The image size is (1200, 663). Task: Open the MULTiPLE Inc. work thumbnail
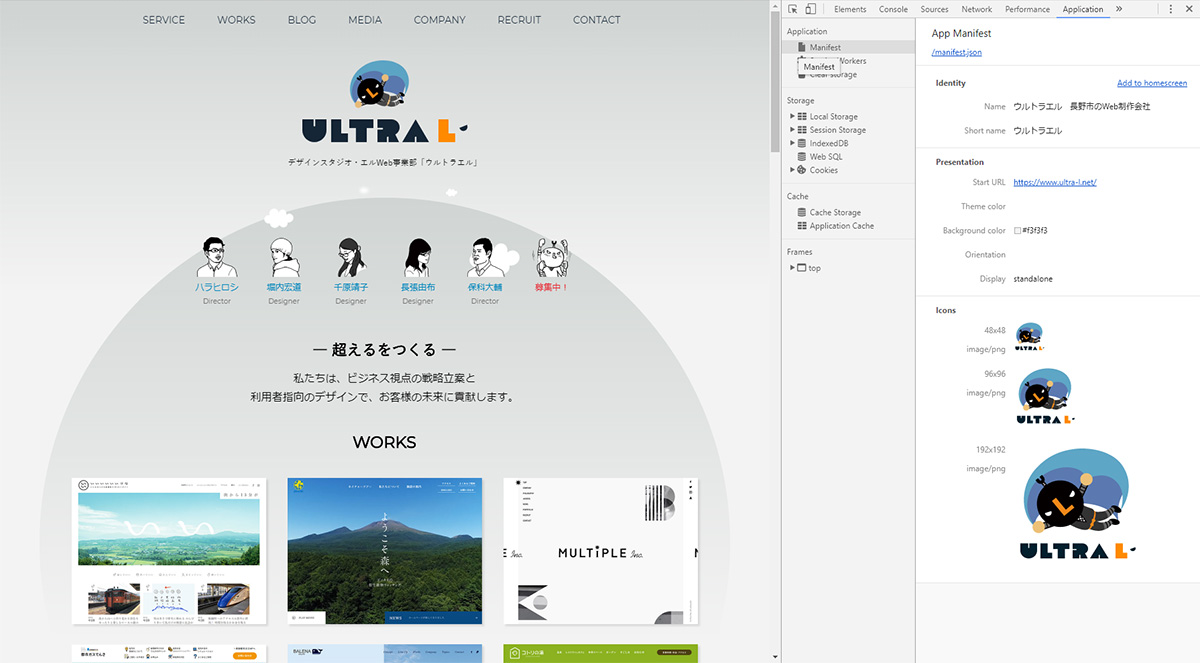pyautogui.click(x=601, y=551)
